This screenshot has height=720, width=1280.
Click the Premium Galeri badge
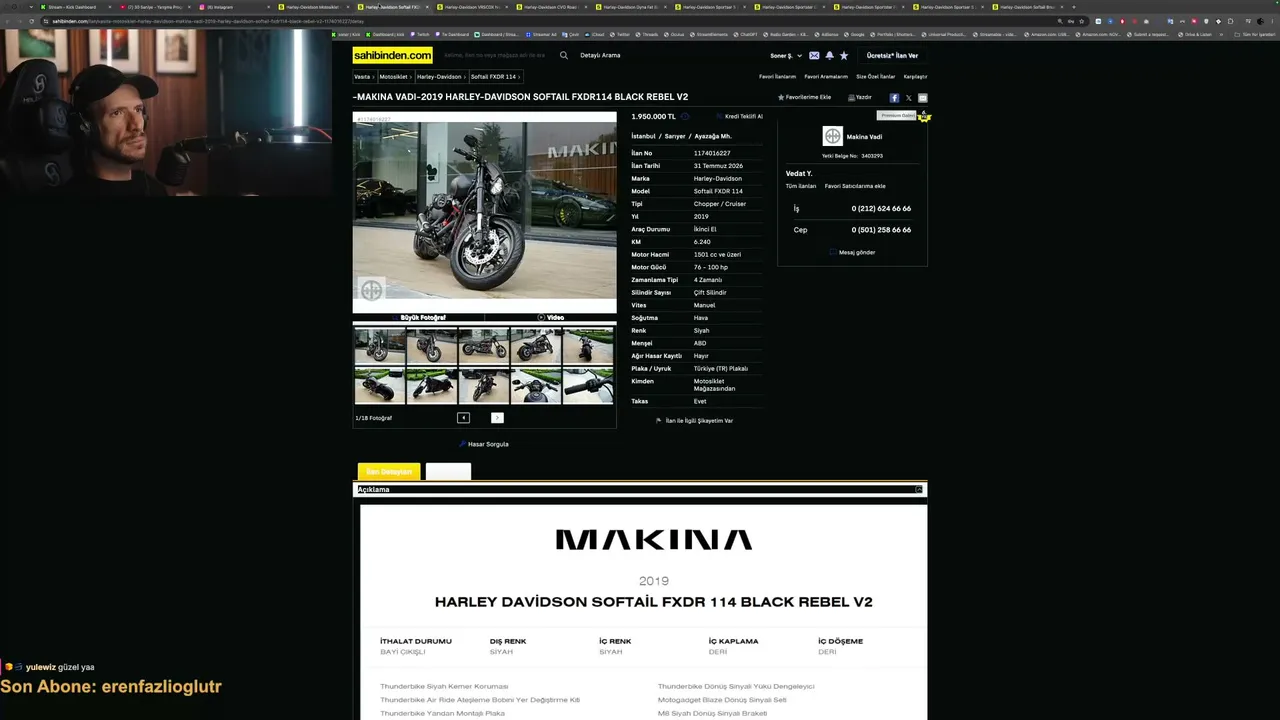pos(897,116)
